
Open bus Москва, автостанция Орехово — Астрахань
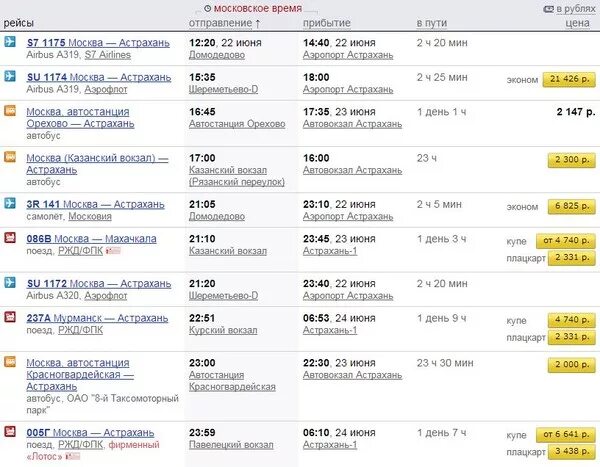click(x=80, y=118)
